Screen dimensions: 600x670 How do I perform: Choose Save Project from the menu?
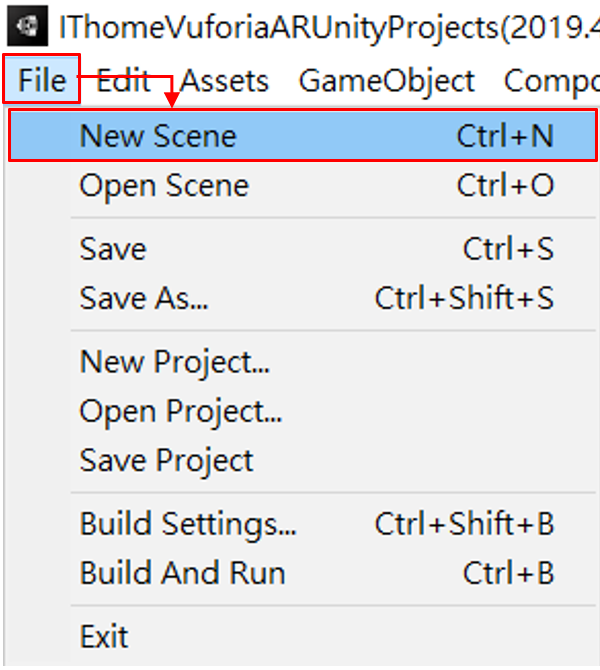[x=167, y=460]
